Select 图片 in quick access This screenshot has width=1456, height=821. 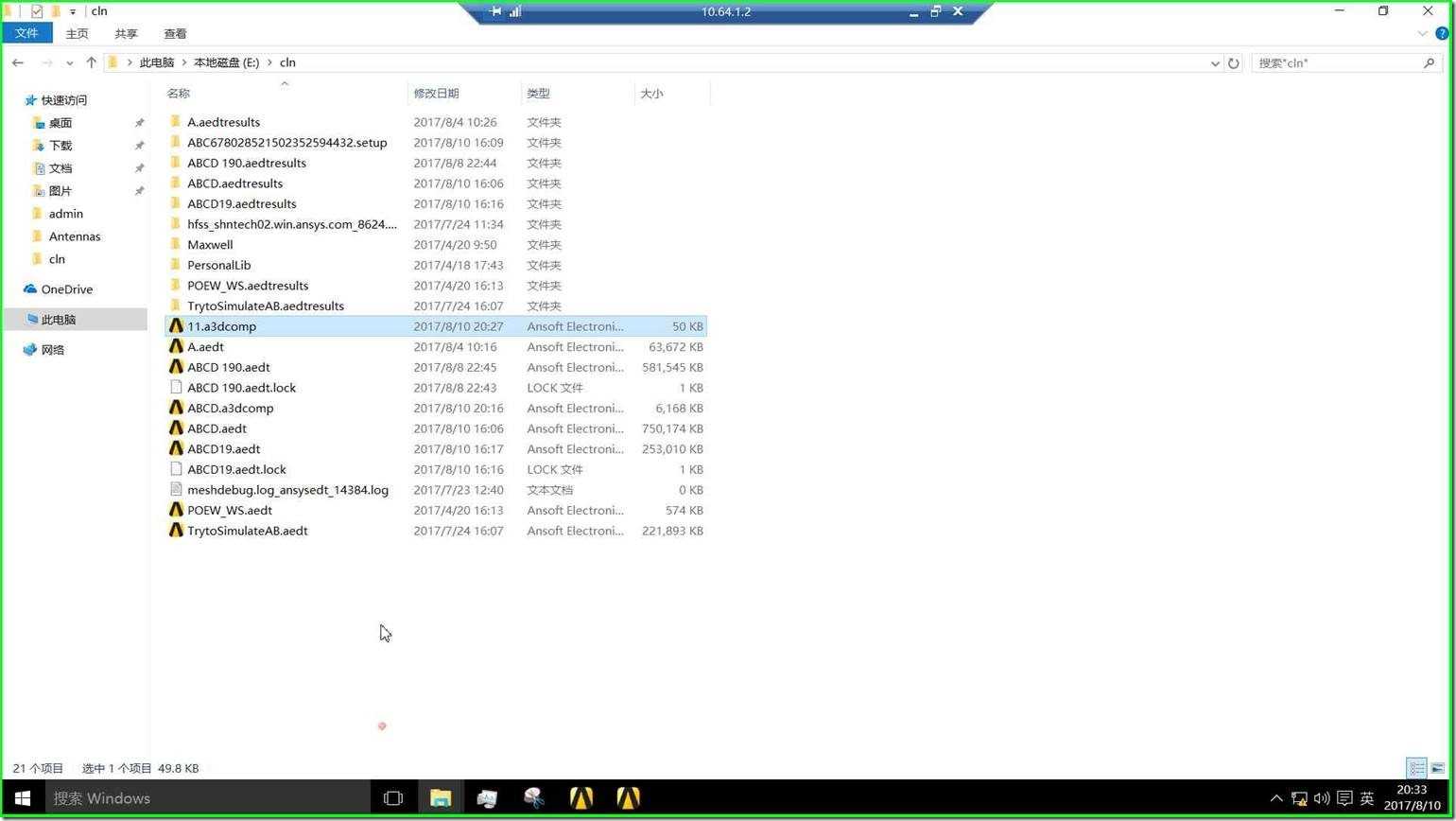pyautogui.click(x=61, y=191)
